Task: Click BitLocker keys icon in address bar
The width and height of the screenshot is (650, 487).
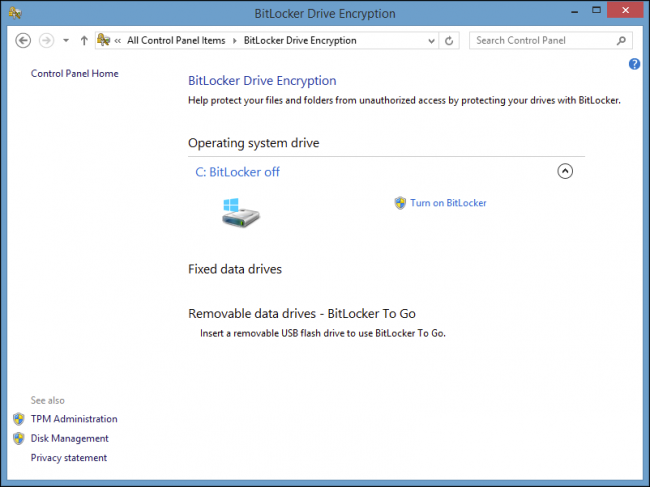Action: click(x=104, y=40)
